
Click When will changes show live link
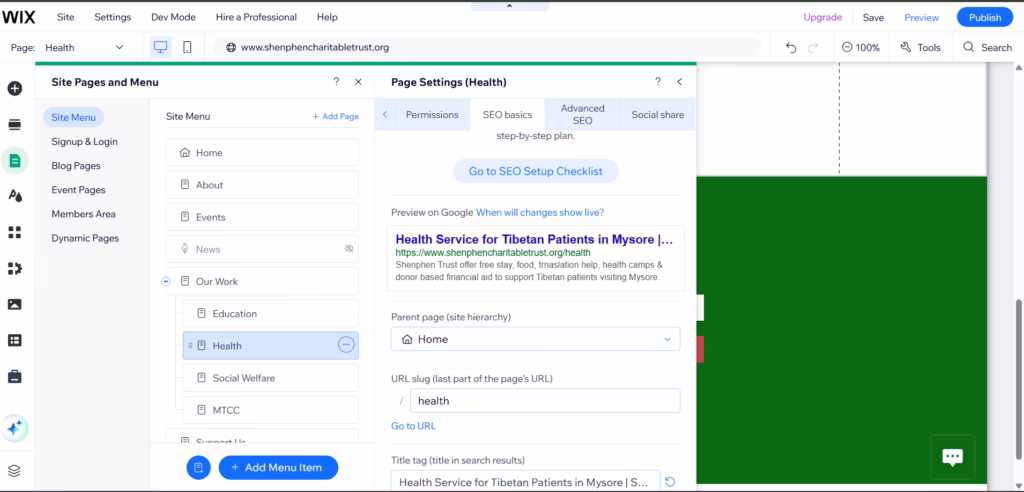540,212
